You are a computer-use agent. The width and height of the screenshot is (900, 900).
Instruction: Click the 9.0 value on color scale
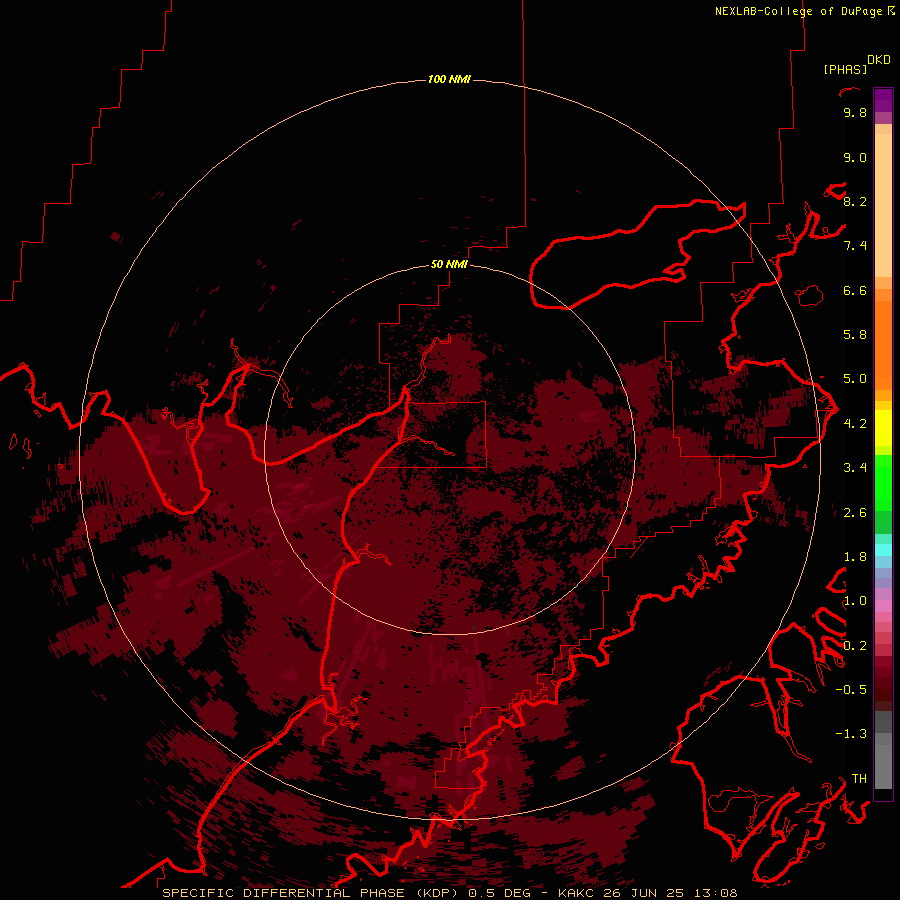point(855,157)
